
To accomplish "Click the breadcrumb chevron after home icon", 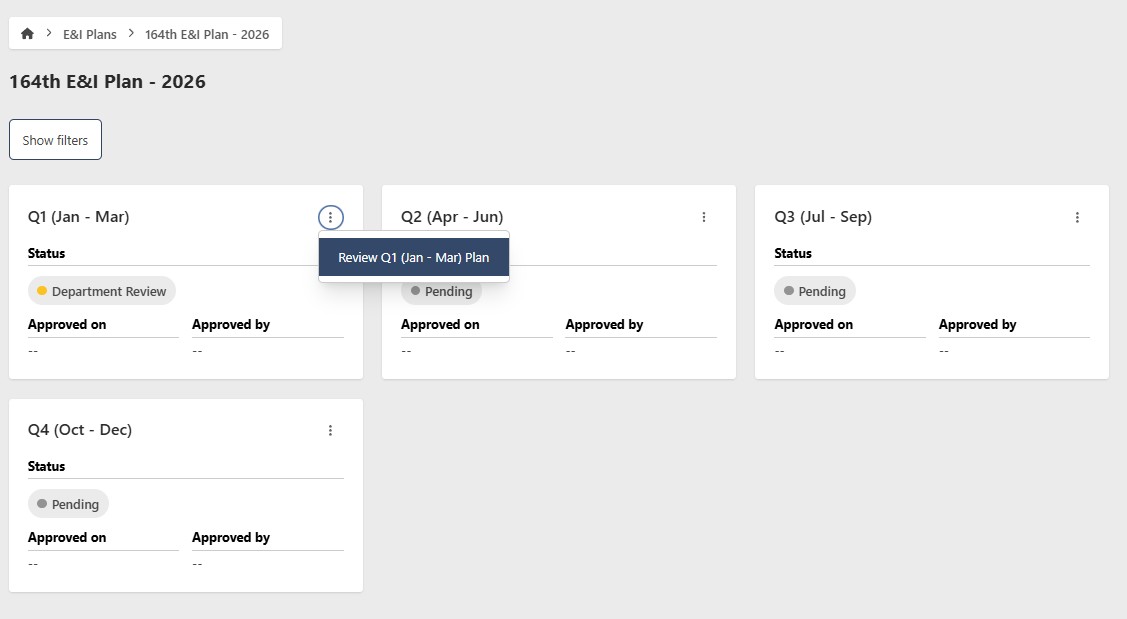I will (x=49, y=34).
